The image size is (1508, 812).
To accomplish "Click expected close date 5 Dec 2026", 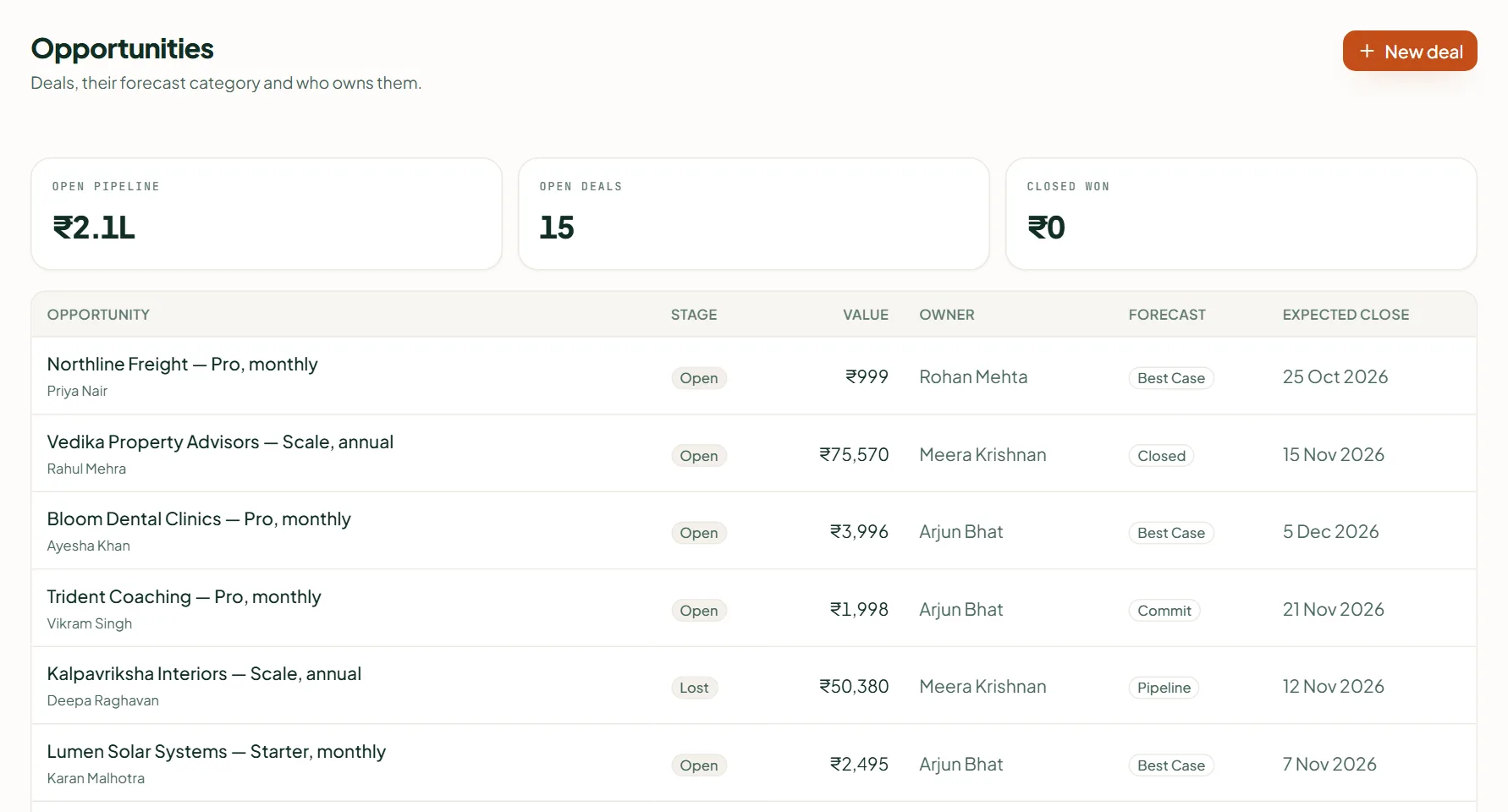I will coord(1331,532).
